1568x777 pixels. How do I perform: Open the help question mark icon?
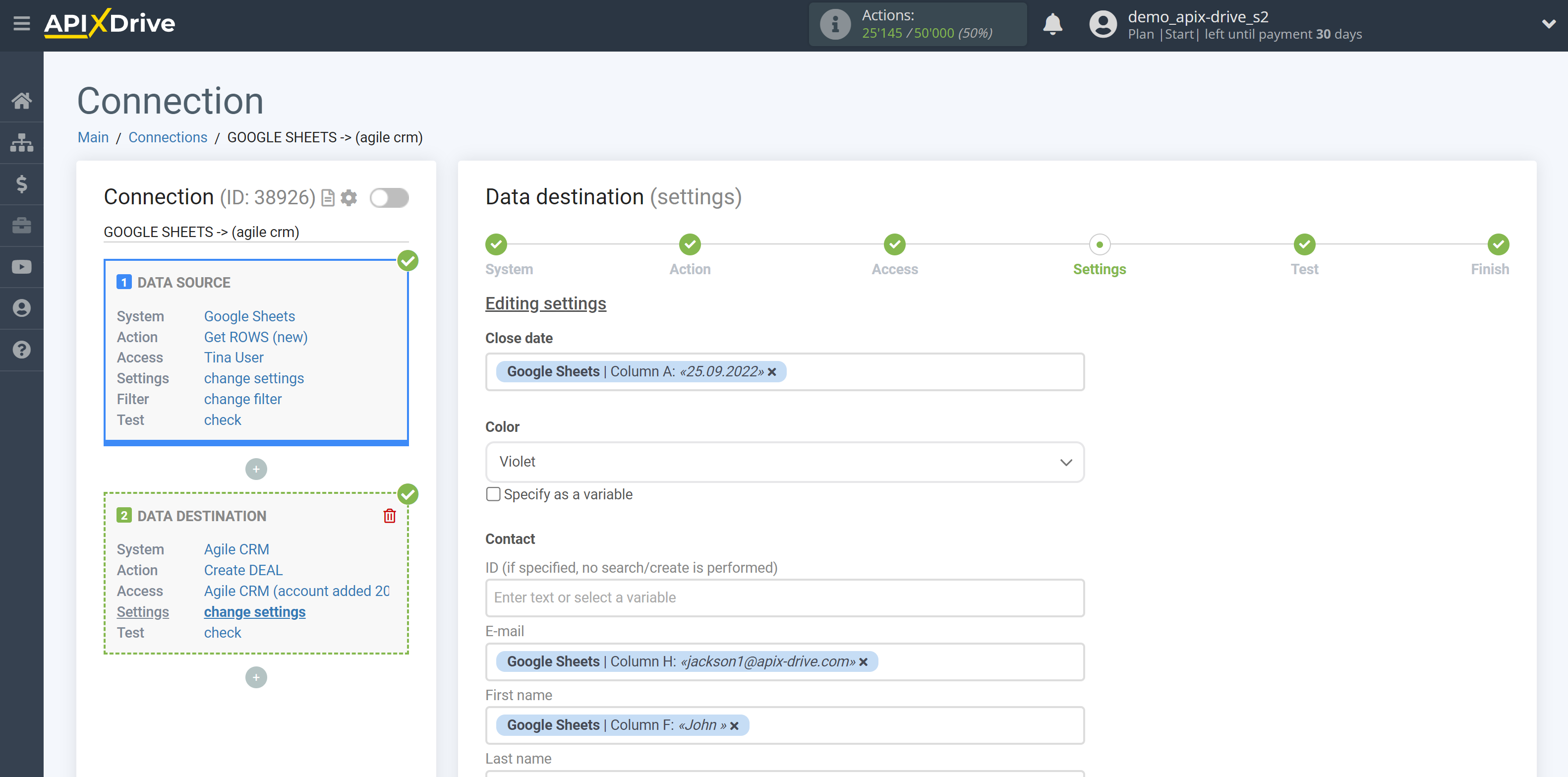point(22,350)
